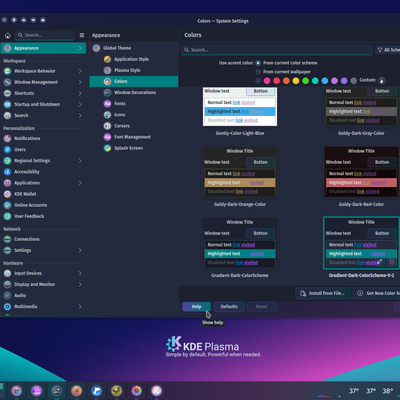Select Colors in the Appearance list

pyautogui.click(x=134, y=81)
